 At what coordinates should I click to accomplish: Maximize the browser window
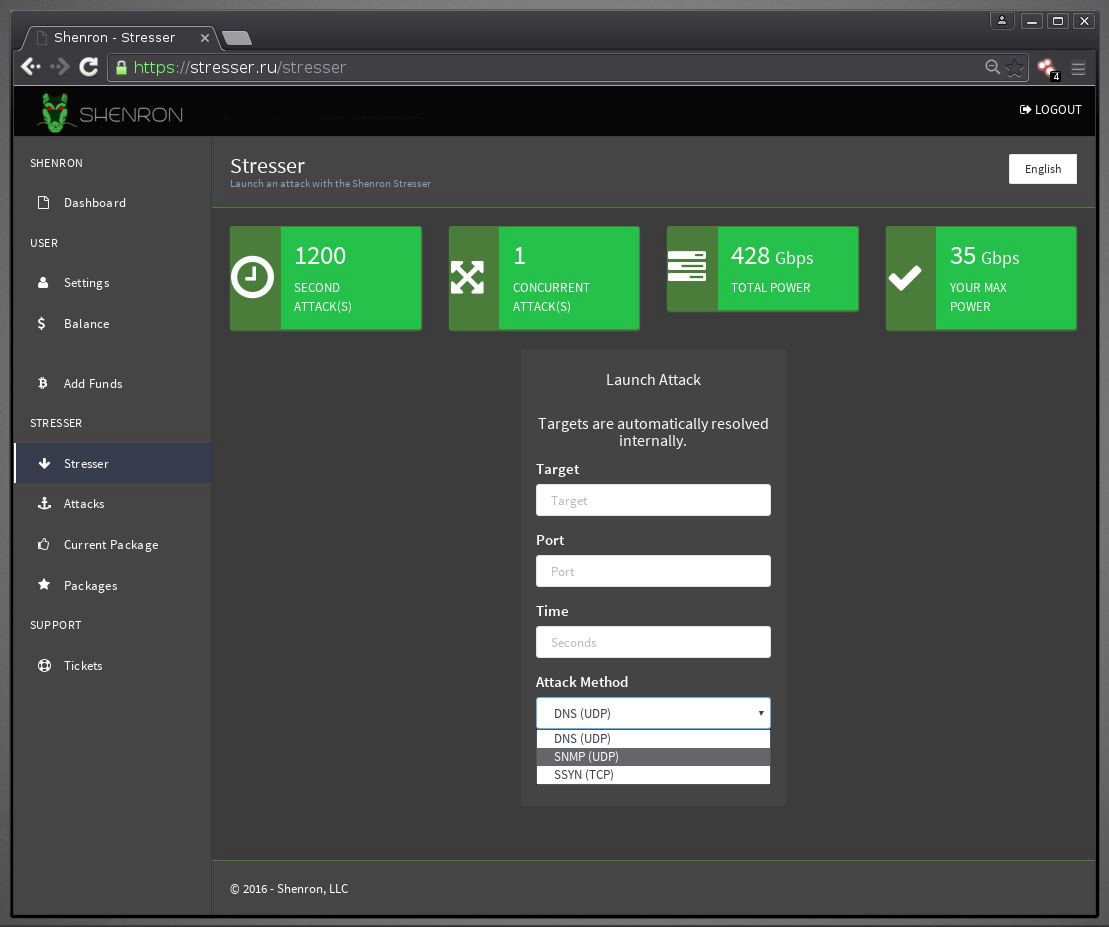tap(1057, 21)
